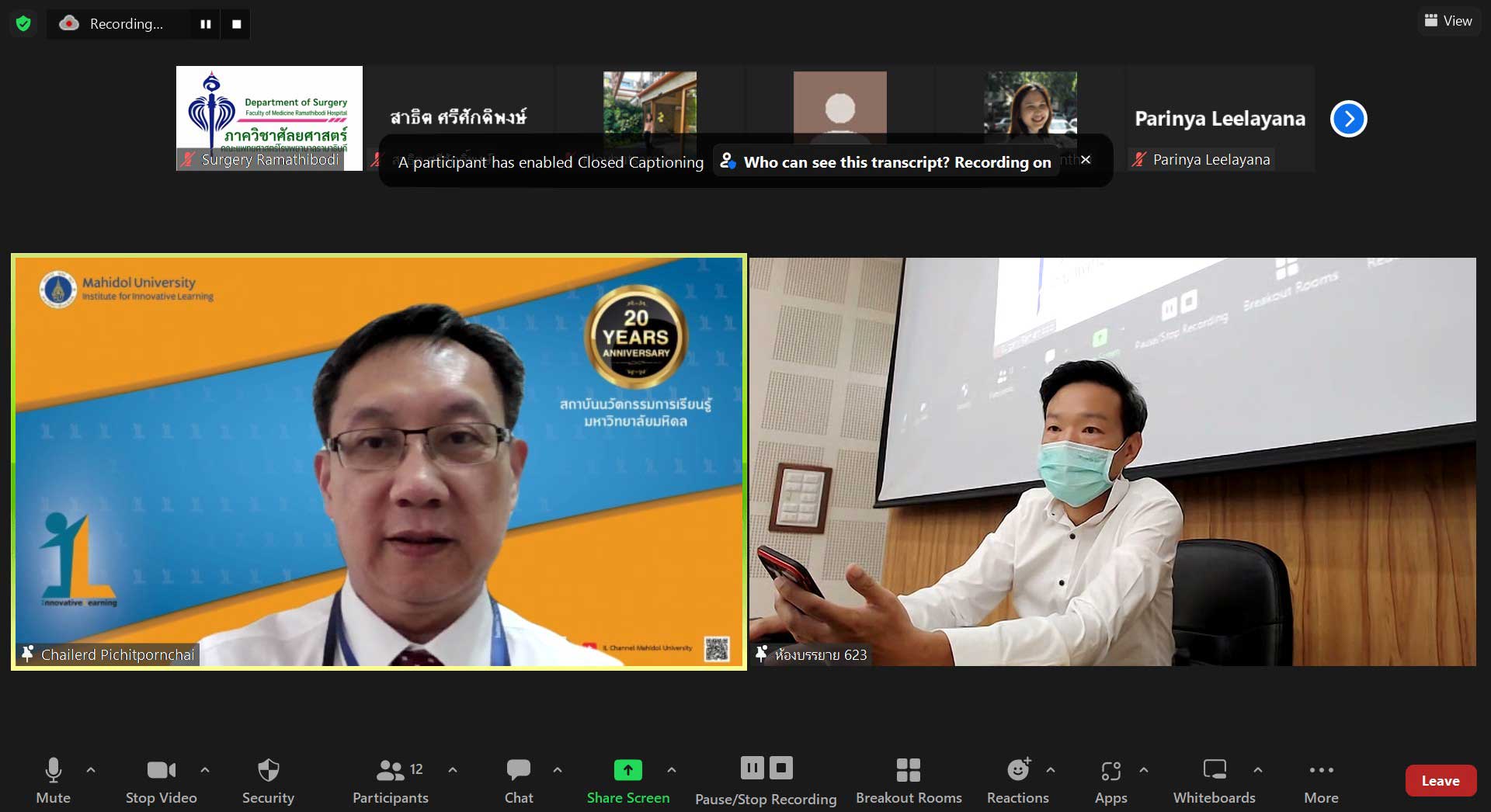Expand the Share Screen options arrow
1491x812 pixels.
(x=672, y=770)
